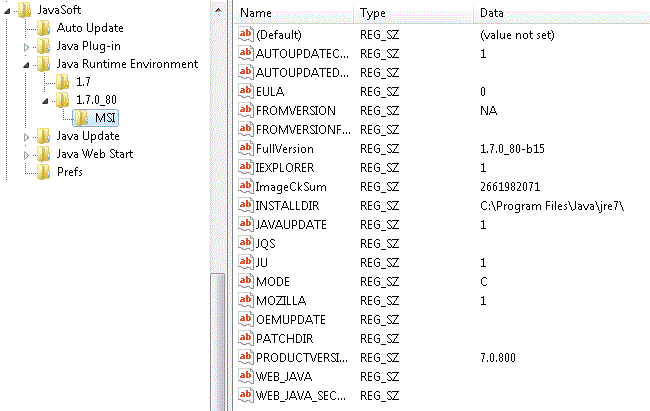Select the Auto Update key label
Image resolution: width=650 pixels, height=411 pixels.
coord(90,28)
